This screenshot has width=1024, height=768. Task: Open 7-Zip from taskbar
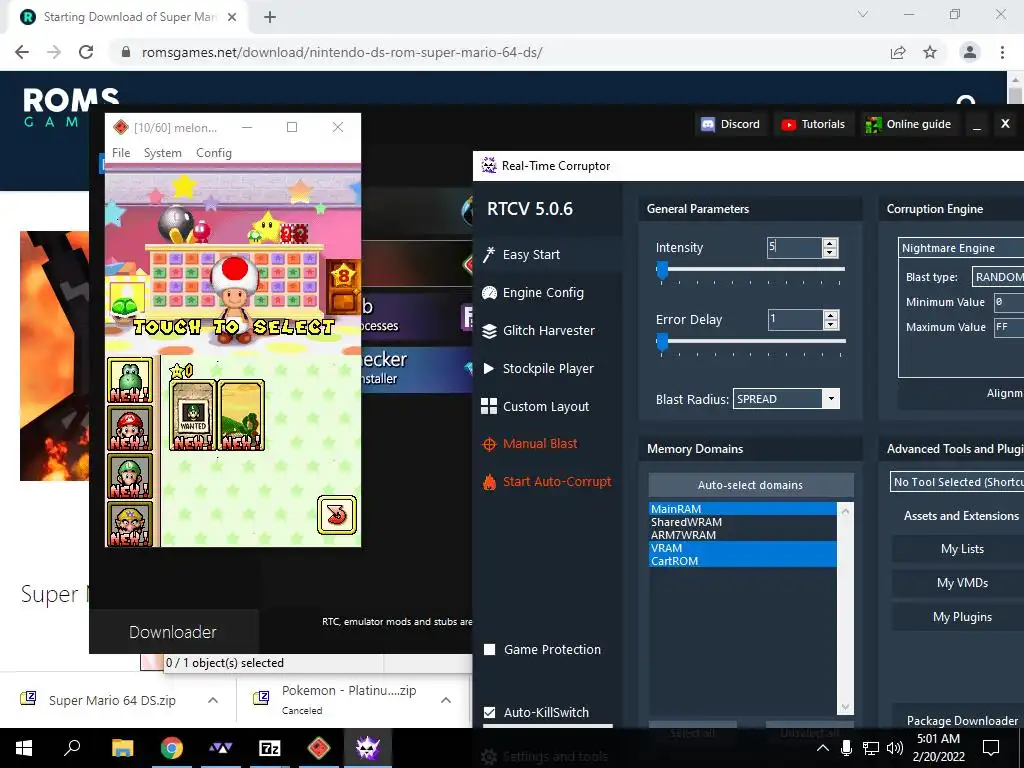(x=270, y=748)
